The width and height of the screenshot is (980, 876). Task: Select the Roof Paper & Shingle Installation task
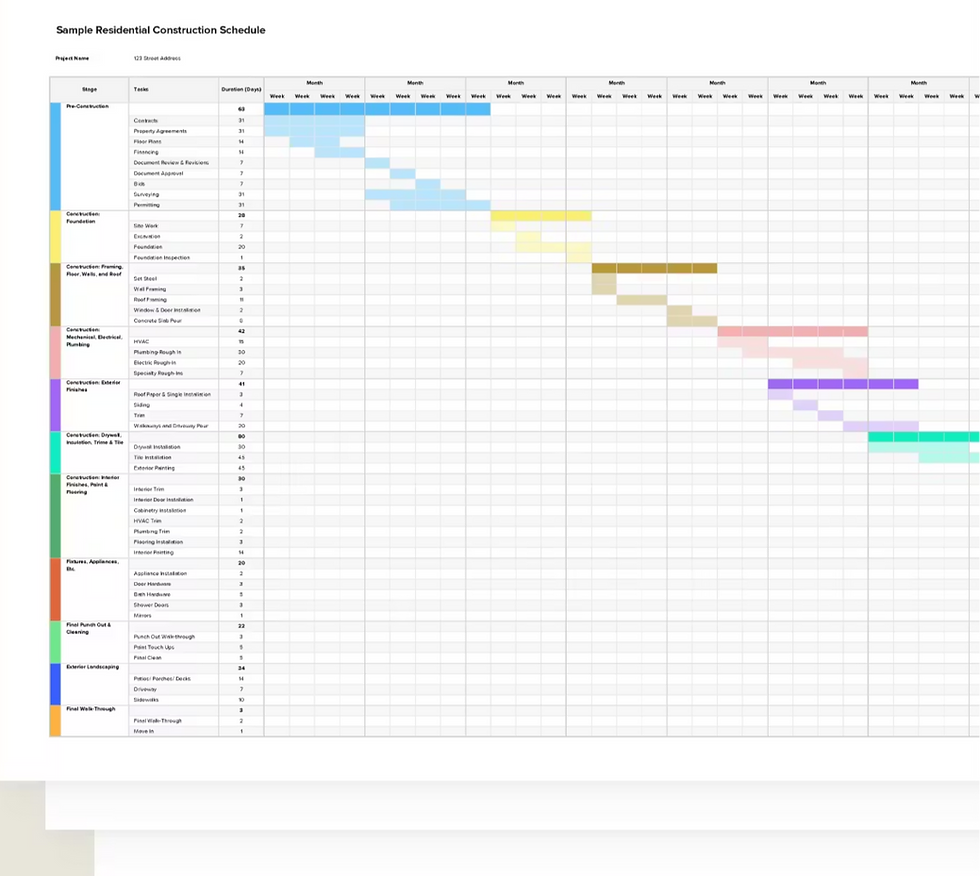172,394
